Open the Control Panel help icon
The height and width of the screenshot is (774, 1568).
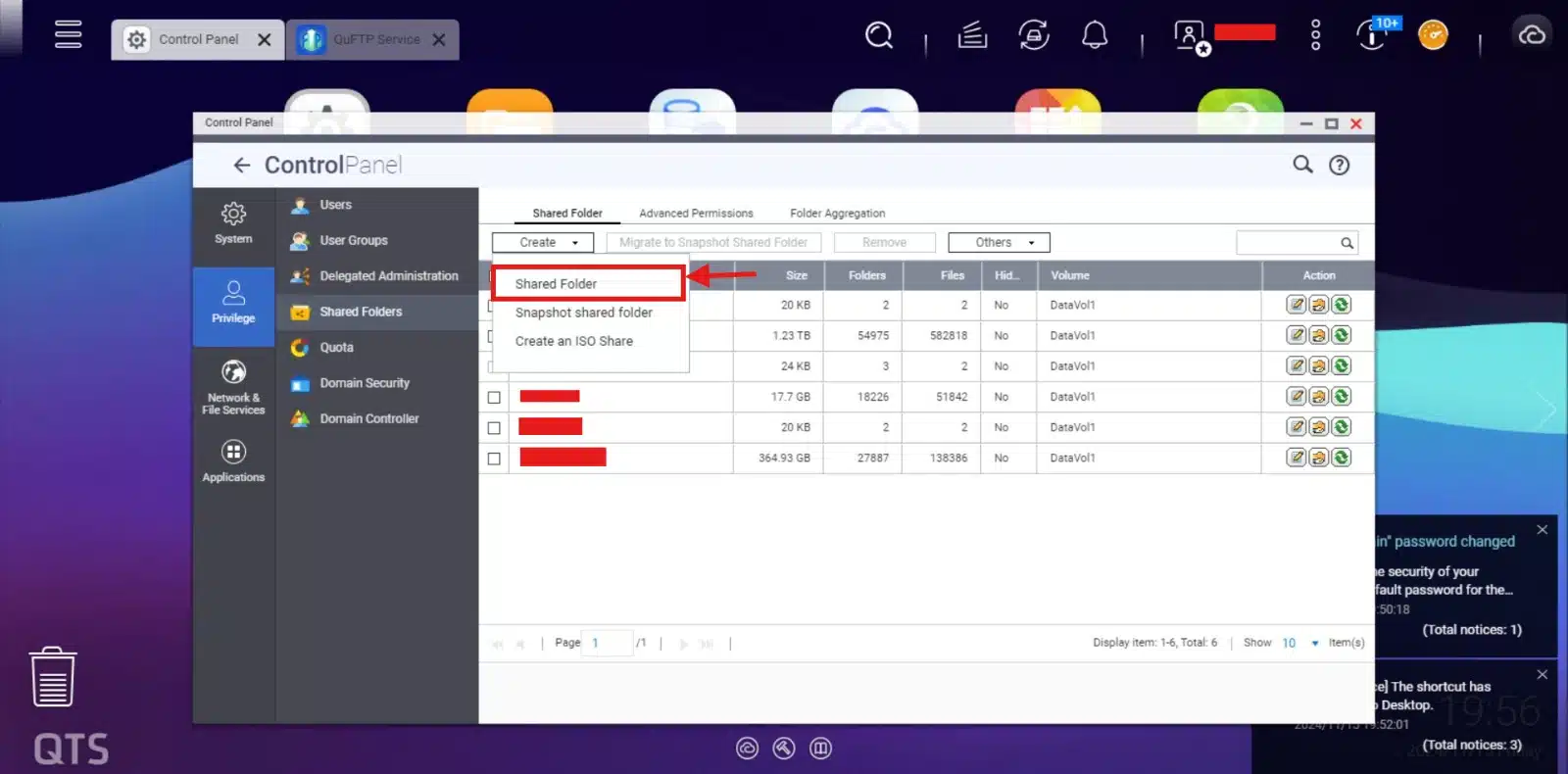pos(1339,166)
